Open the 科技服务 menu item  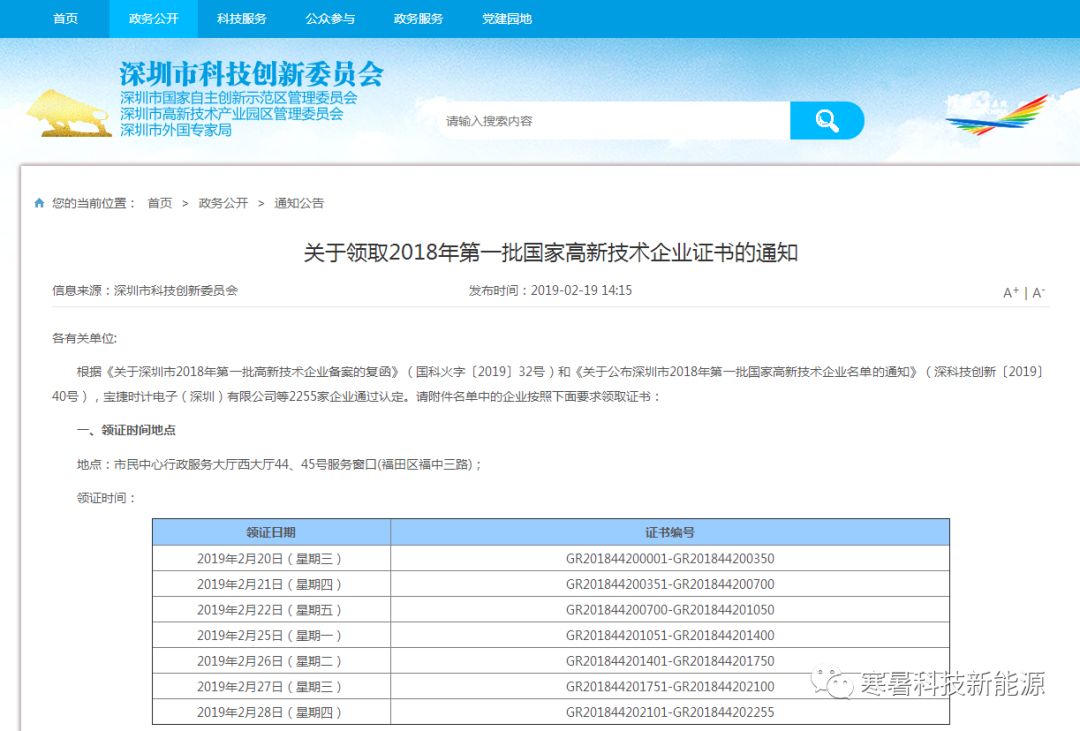(x=242, y=19)
